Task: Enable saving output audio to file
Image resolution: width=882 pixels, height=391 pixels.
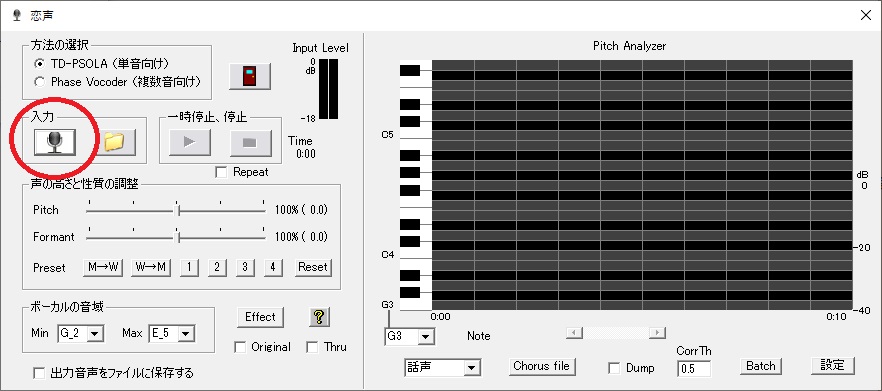Action: pos(39,373)
